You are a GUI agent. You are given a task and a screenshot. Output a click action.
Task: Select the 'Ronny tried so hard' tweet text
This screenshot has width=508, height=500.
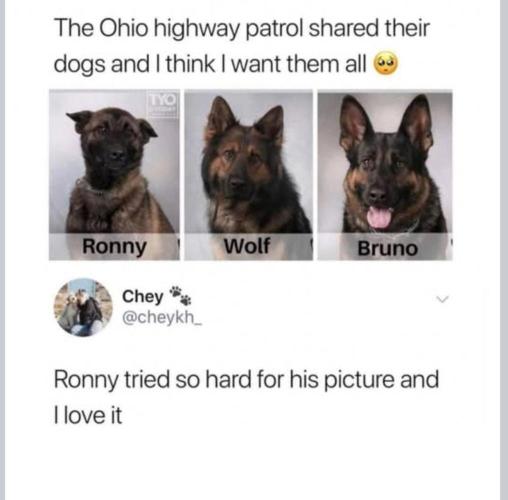[x=247, y=397]
